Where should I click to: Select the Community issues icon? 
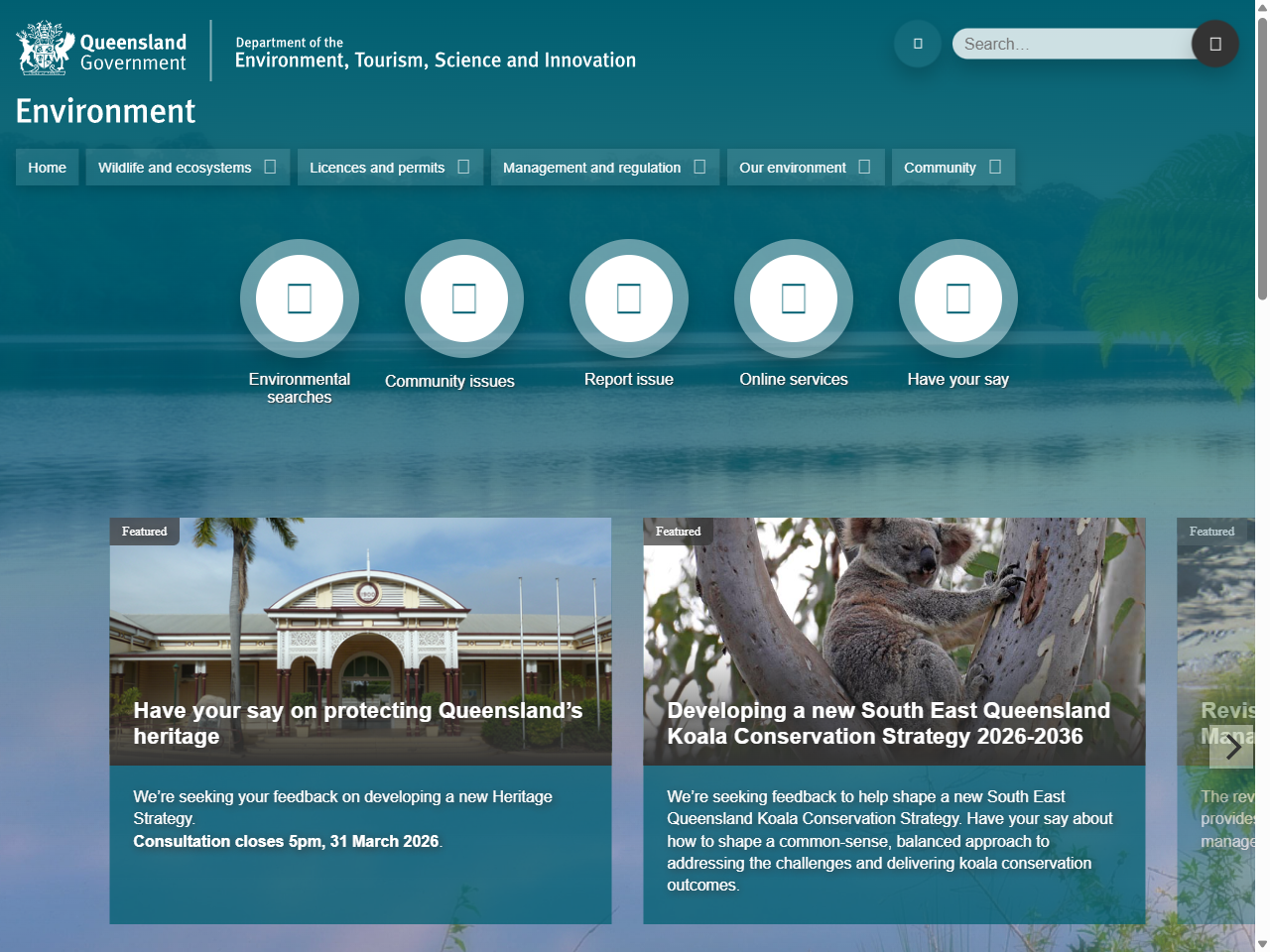tap(463, 298)
